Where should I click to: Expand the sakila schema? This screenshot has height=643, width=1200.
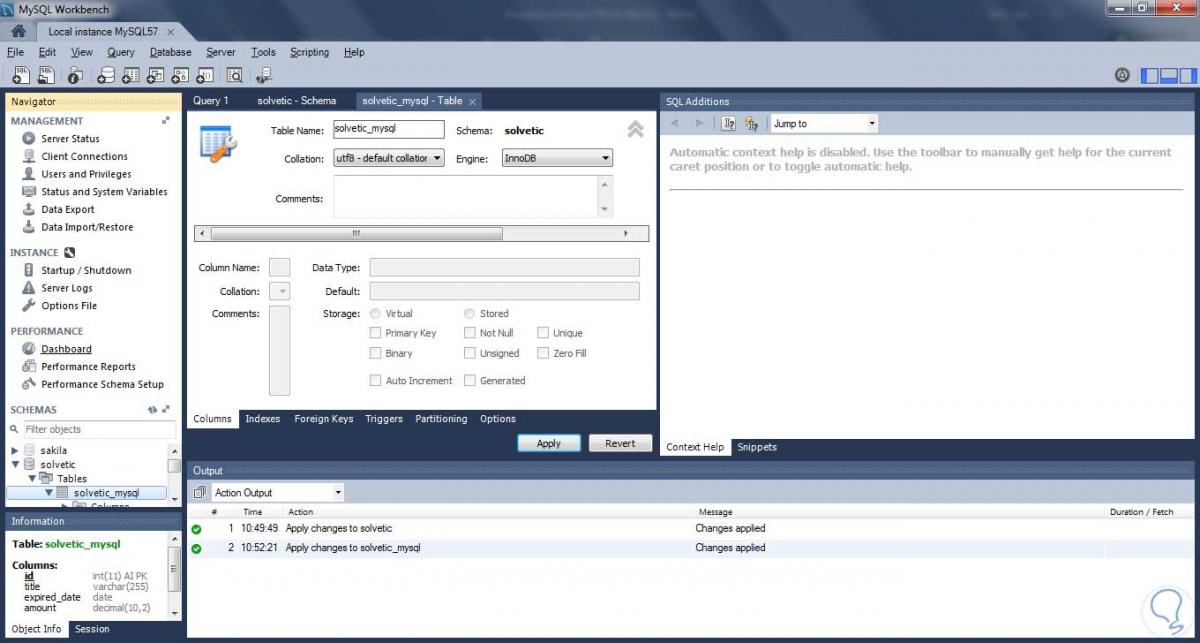pos(14,451)
